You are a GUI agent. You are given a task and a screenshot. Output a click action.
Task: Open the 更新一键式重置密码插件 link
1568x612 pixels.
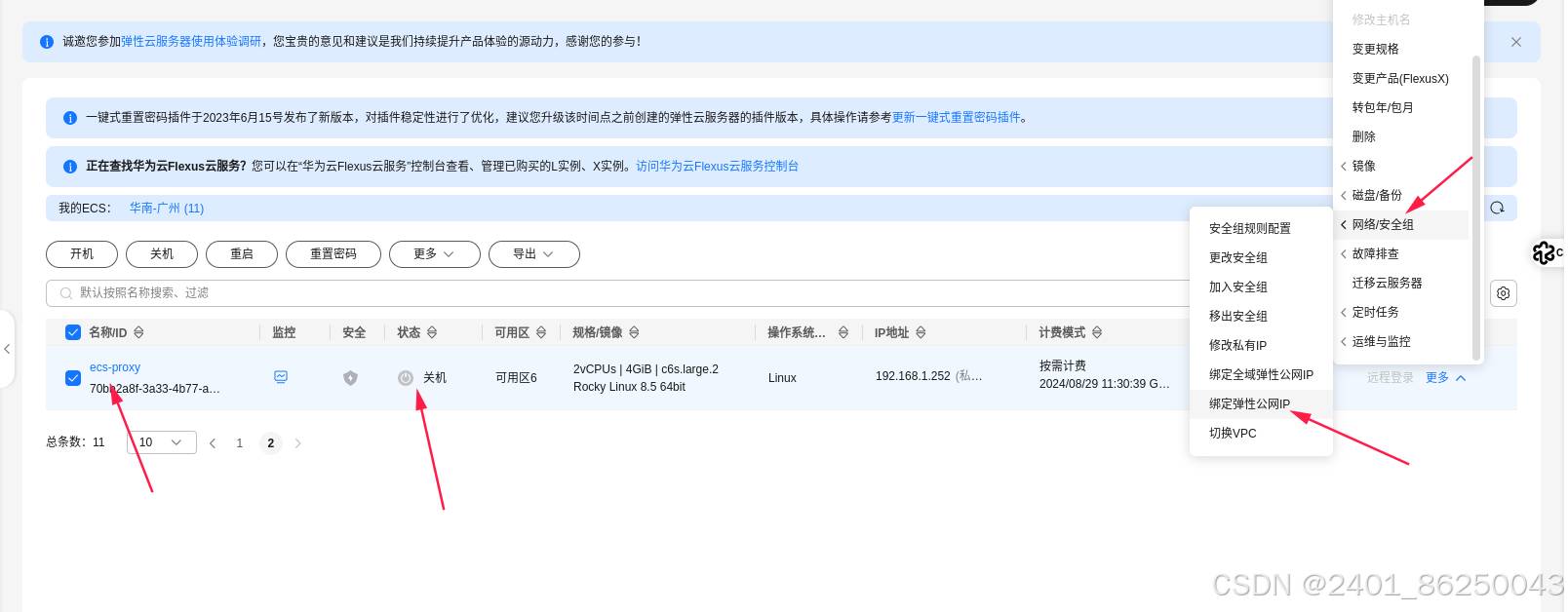coord(957,118)
